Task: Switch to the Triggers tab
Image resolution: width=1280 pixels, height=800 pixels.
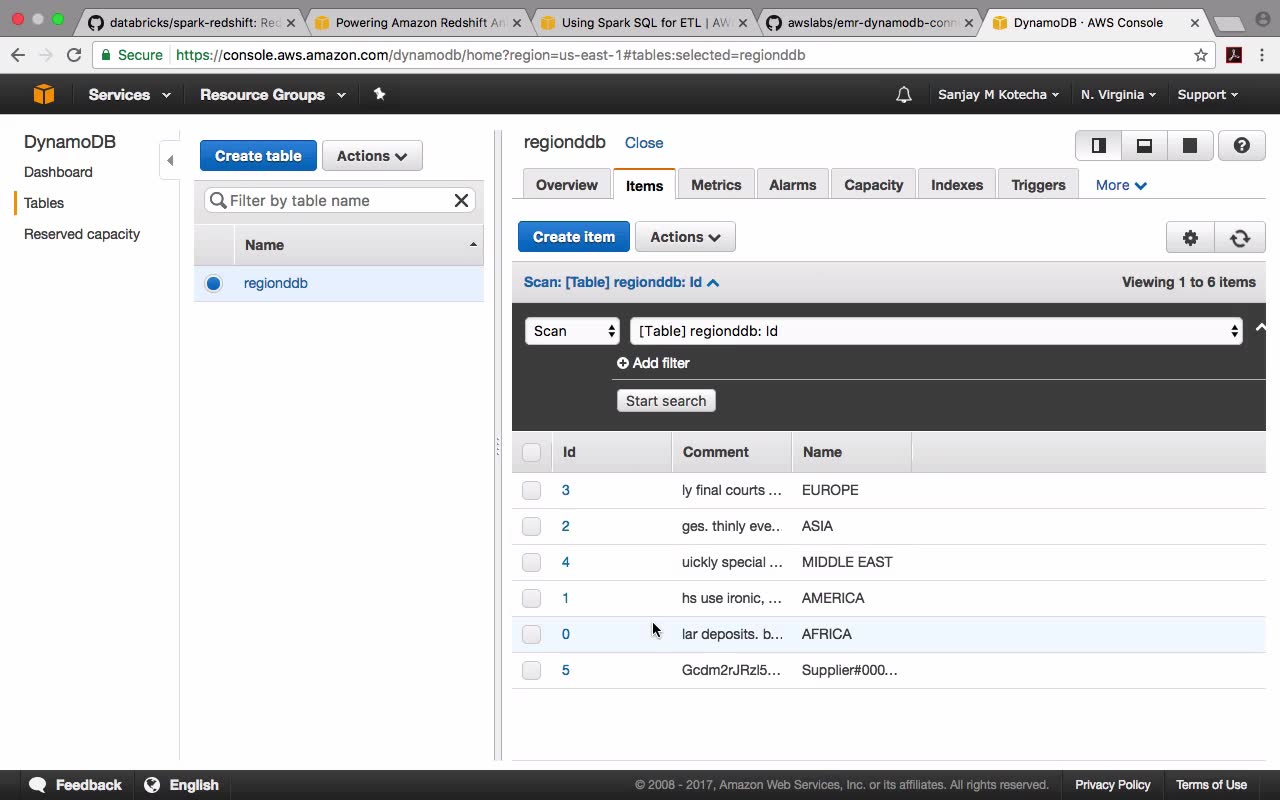Action: coord(1038,185)
